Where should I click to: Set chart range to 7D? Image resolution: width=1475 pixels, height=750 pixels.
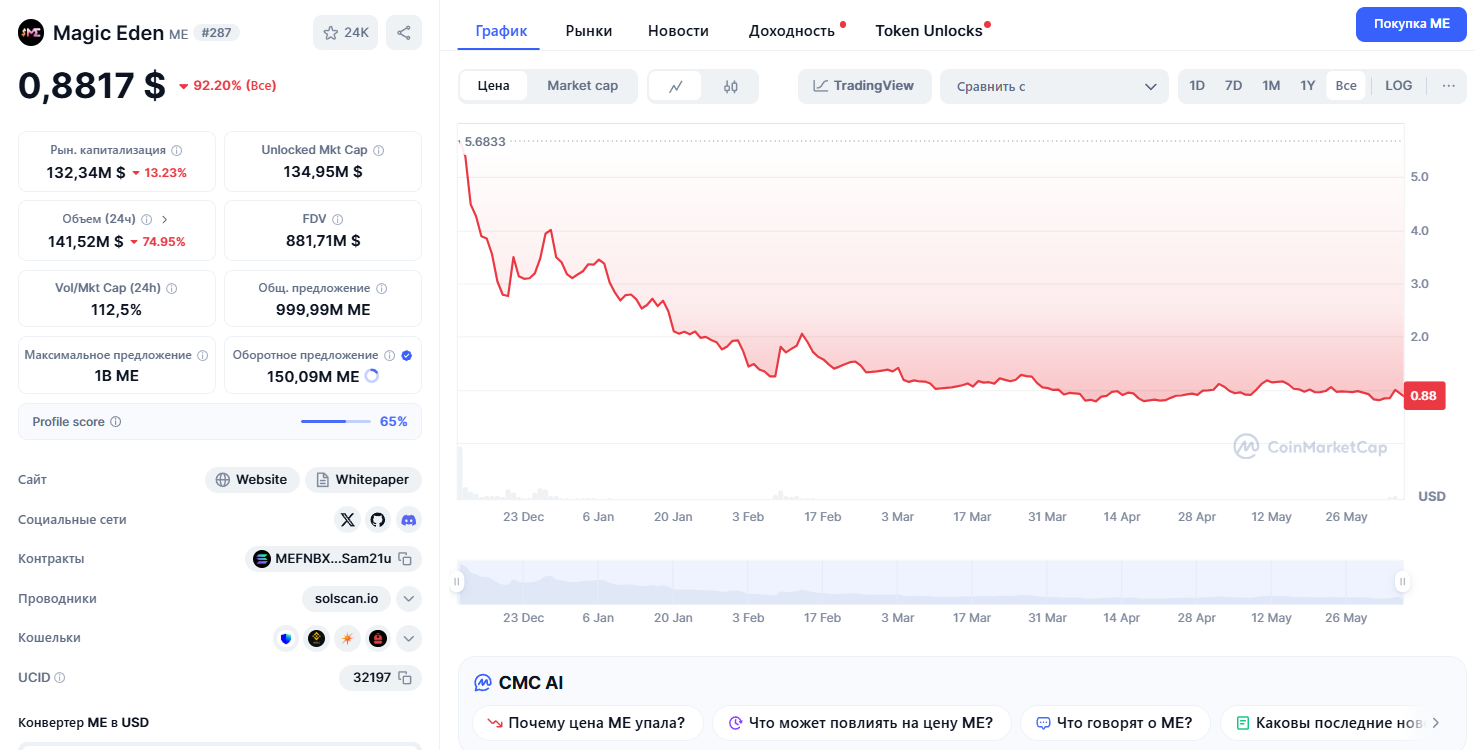pyautogui.click(x=1233, y=86)
